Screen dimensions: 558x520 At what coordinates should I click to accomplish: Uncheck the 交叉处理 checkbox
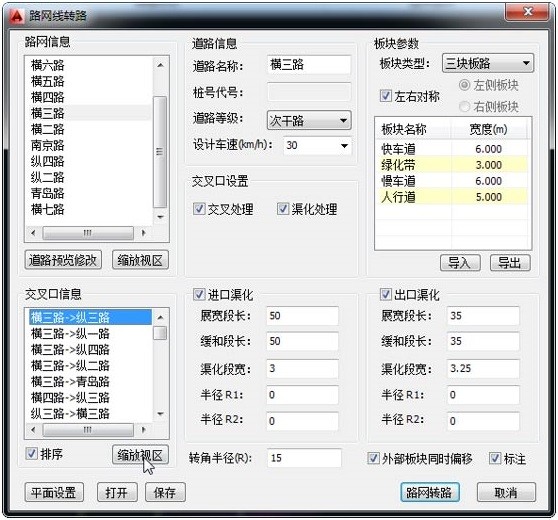pyautogui.click(x=199, y=209)
